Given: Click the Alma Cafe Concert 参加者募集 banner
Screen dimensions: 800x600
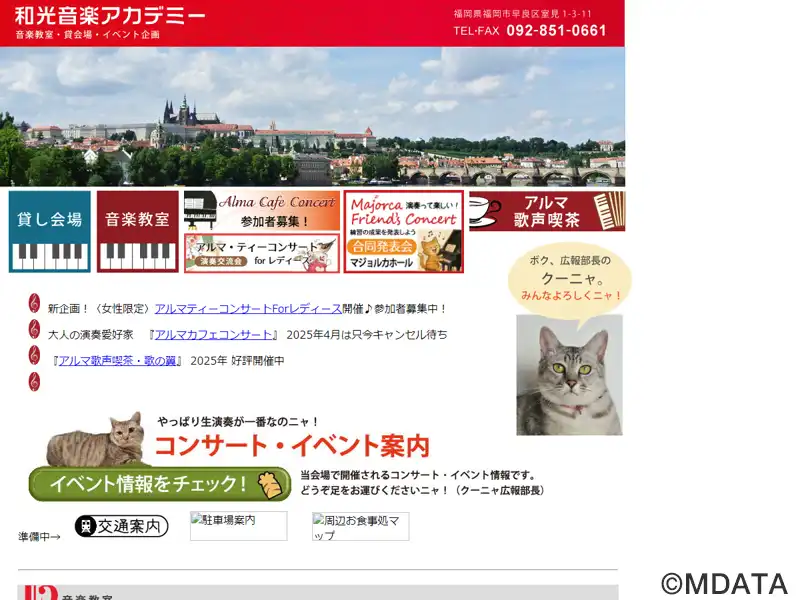Looking at the screenshot, I should click(262, 211).
